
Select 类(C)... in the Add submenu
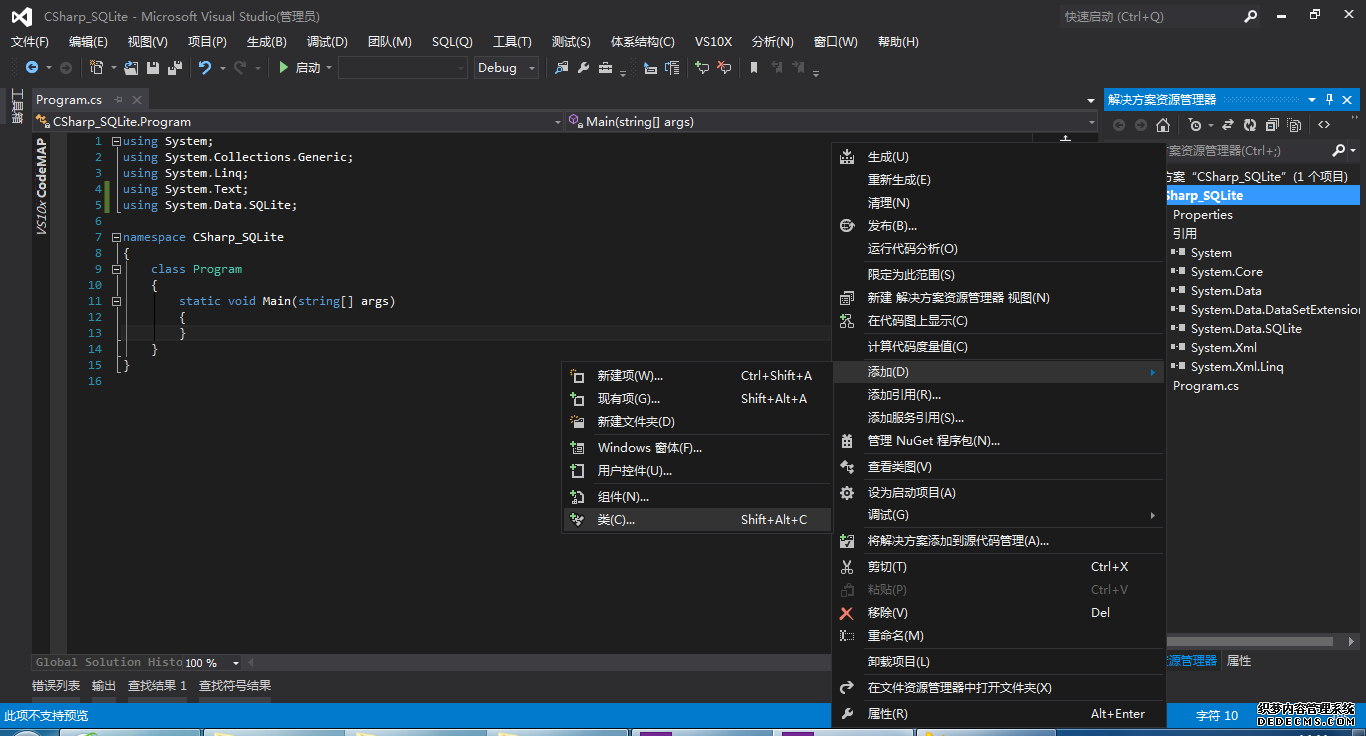click(616, 520)
